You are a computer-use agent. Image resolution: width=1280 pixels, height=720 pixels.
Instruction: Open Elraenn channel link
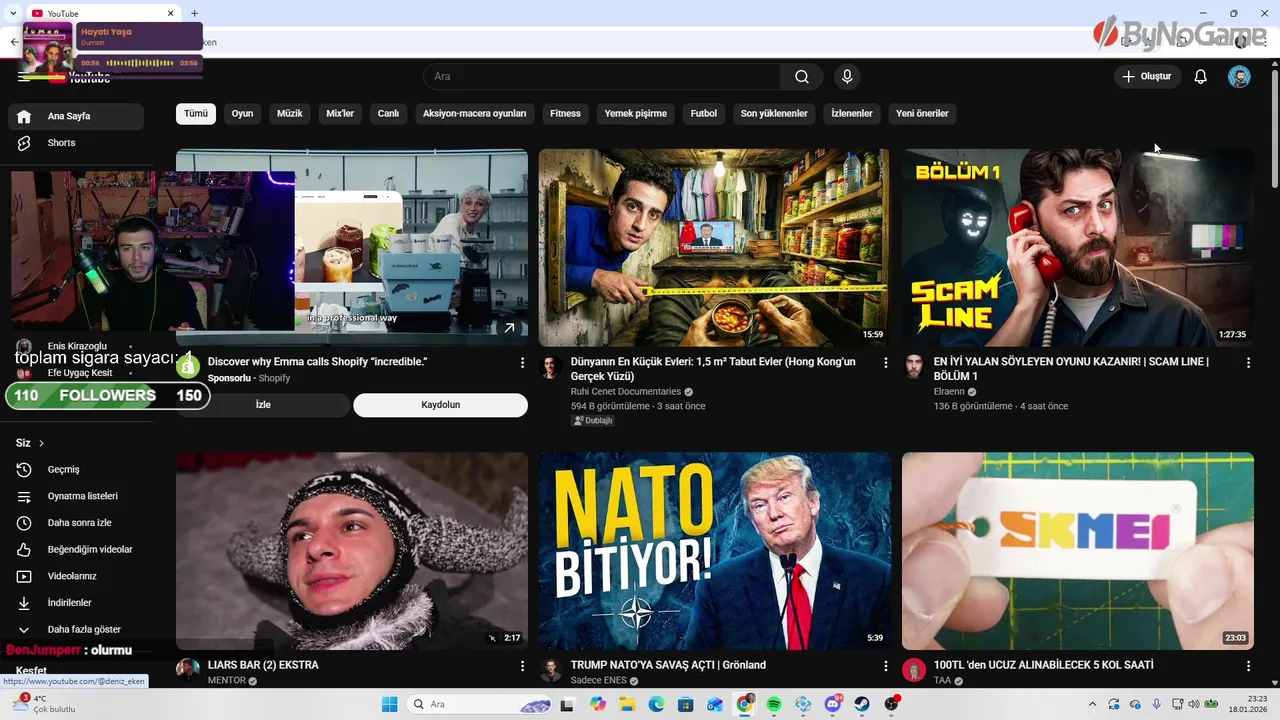click(949, 392)
